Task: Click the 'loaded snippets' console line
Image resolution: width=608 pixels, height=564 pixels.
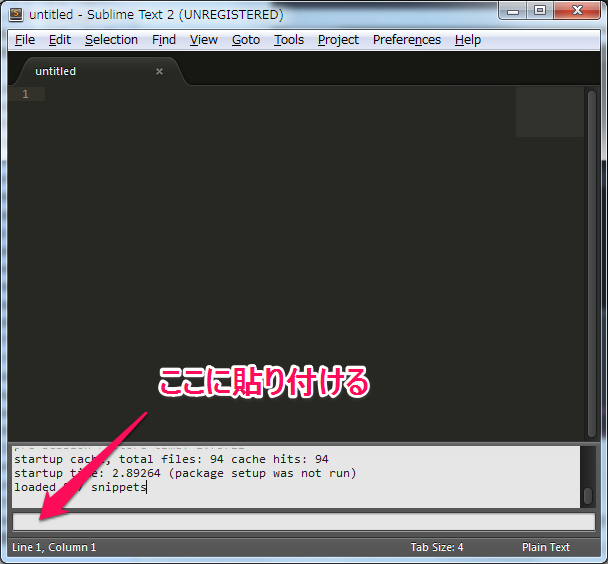Action: 80,487
